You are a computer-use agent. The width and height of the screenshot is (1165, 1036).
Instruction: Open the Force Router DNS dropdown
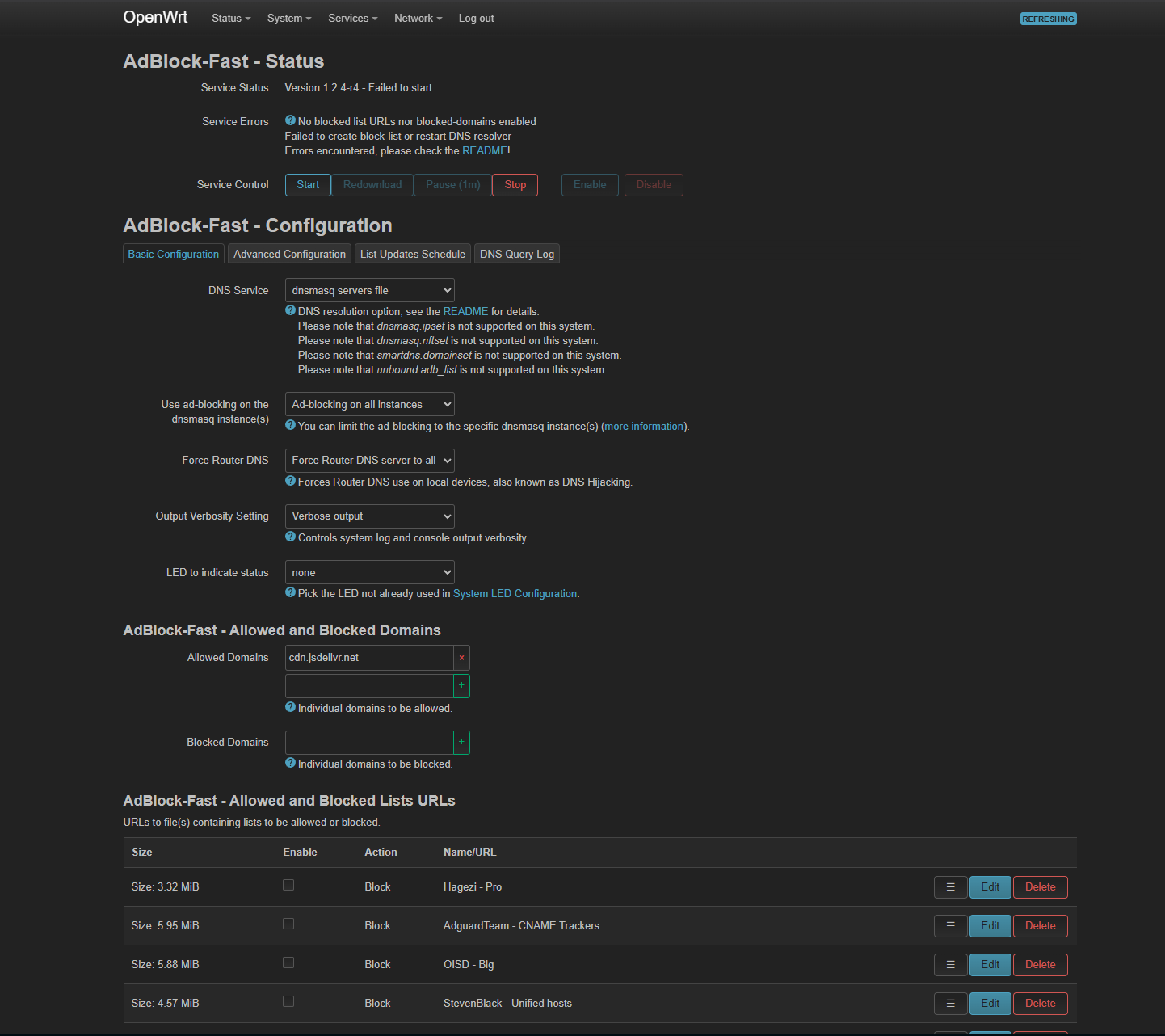pos(370,461)
